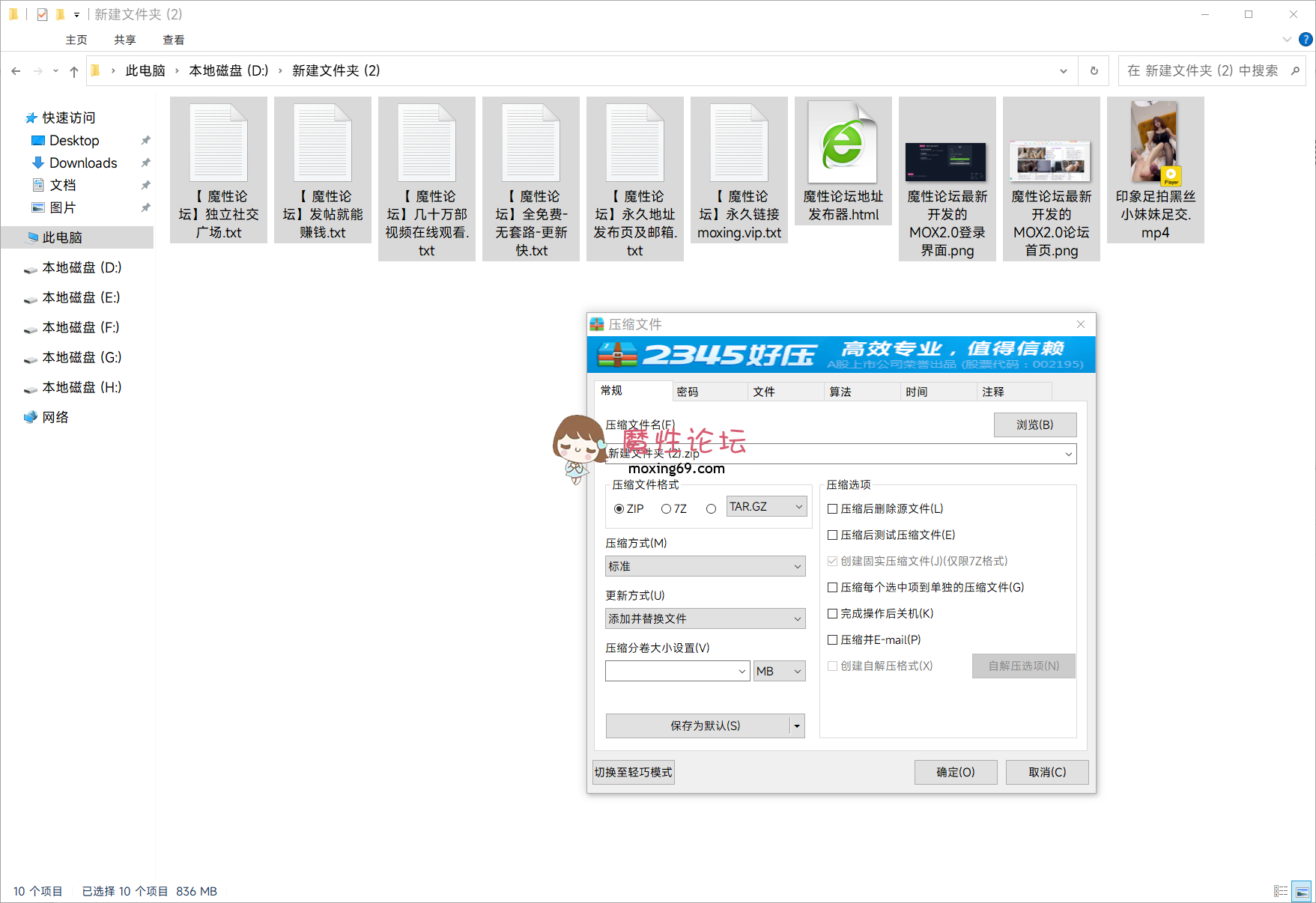1316x903 pixels.
Task: Select 魔性论坛地址发布器.html file icon
Action: (x=843, y=142)
